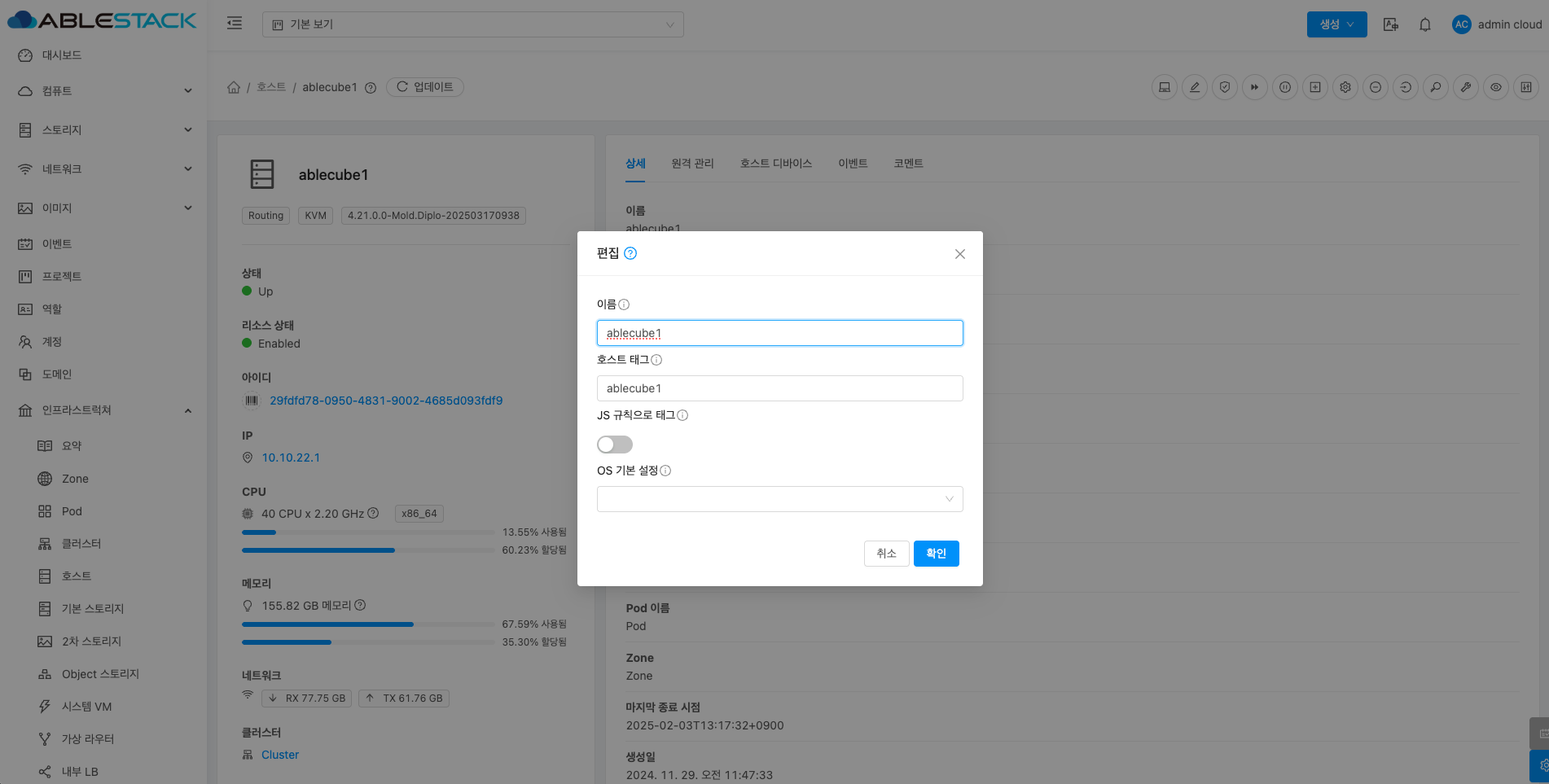Close the 편집 dialog with X
Image resolution: width=1549 pixels, height=784 pixels.
[x=959, y=254]
